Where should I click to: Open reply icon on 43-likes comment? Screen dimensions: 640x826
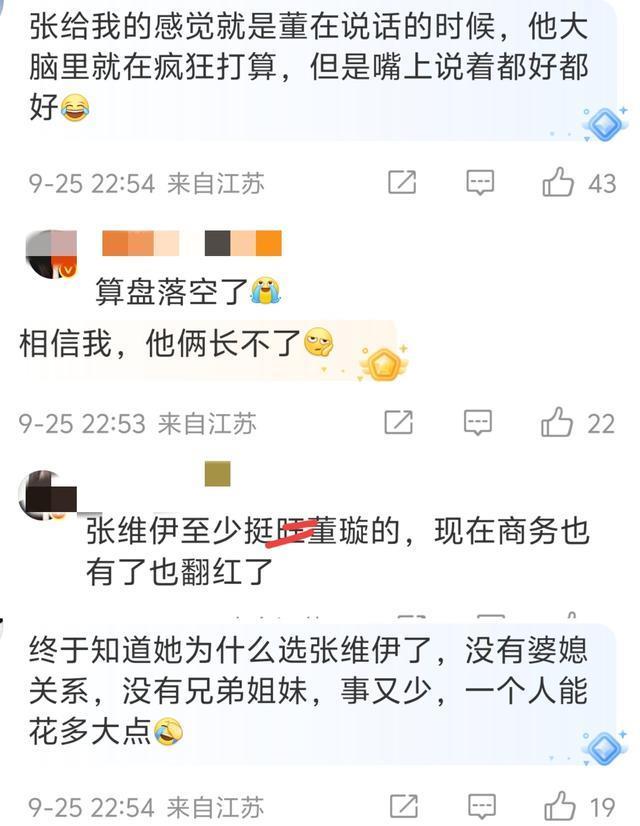click(480, 183)
